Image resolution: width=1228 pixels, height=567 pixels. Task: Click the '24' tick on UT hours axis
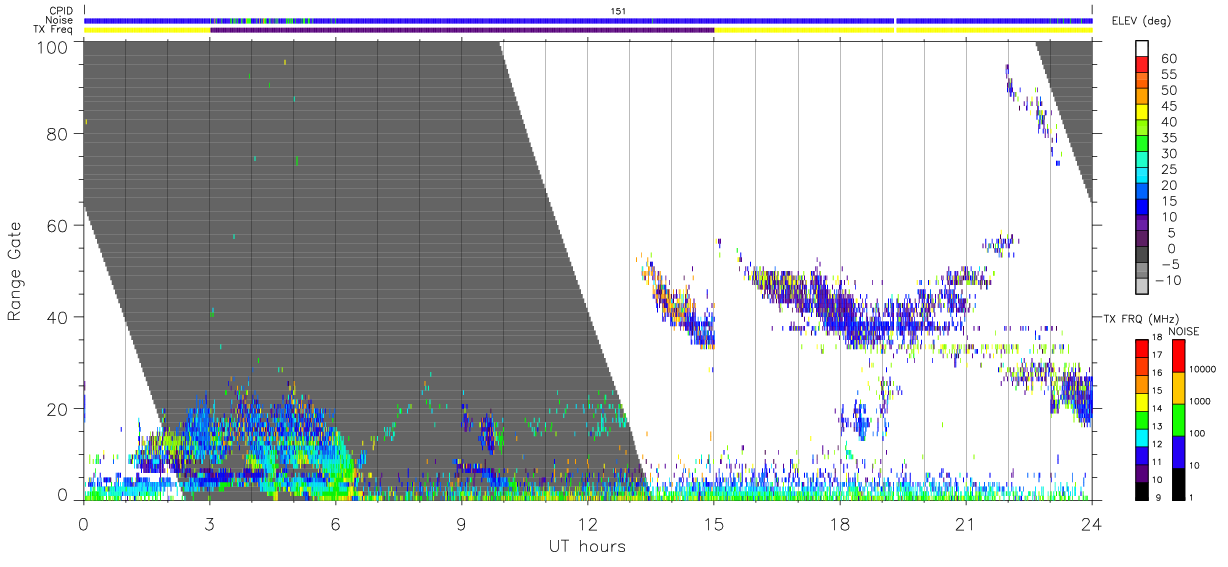1091,523
